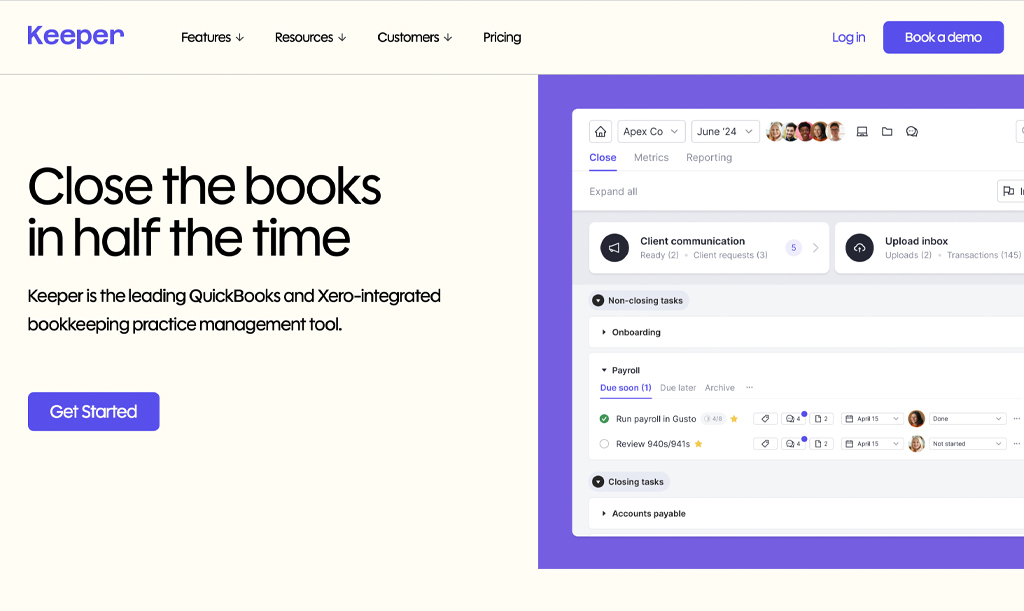Click the Keeper logo

pyautogui.click(x=76, y=37)
